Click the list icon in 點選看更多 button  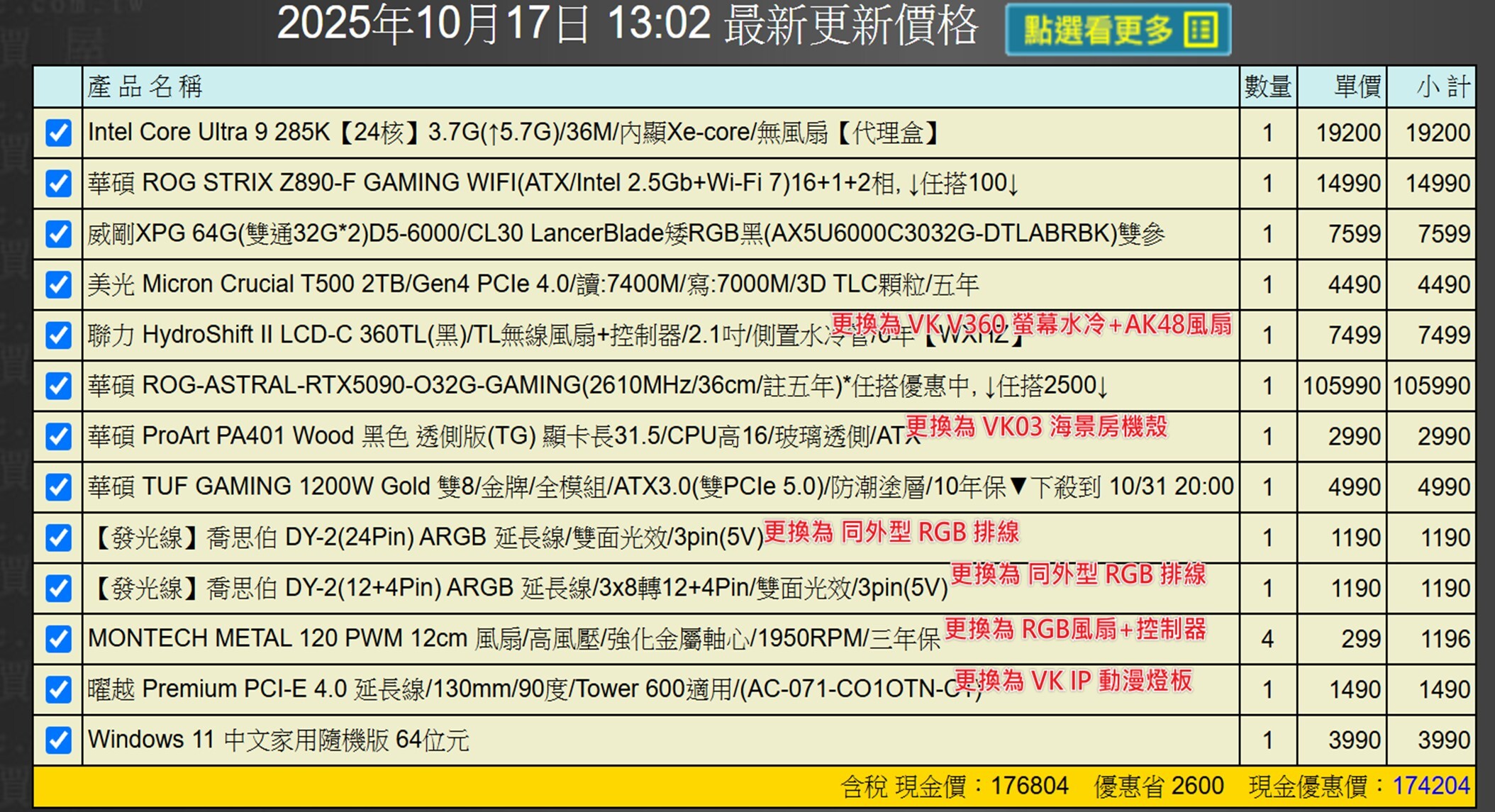pyautogui.click(x=1200, y=30)
